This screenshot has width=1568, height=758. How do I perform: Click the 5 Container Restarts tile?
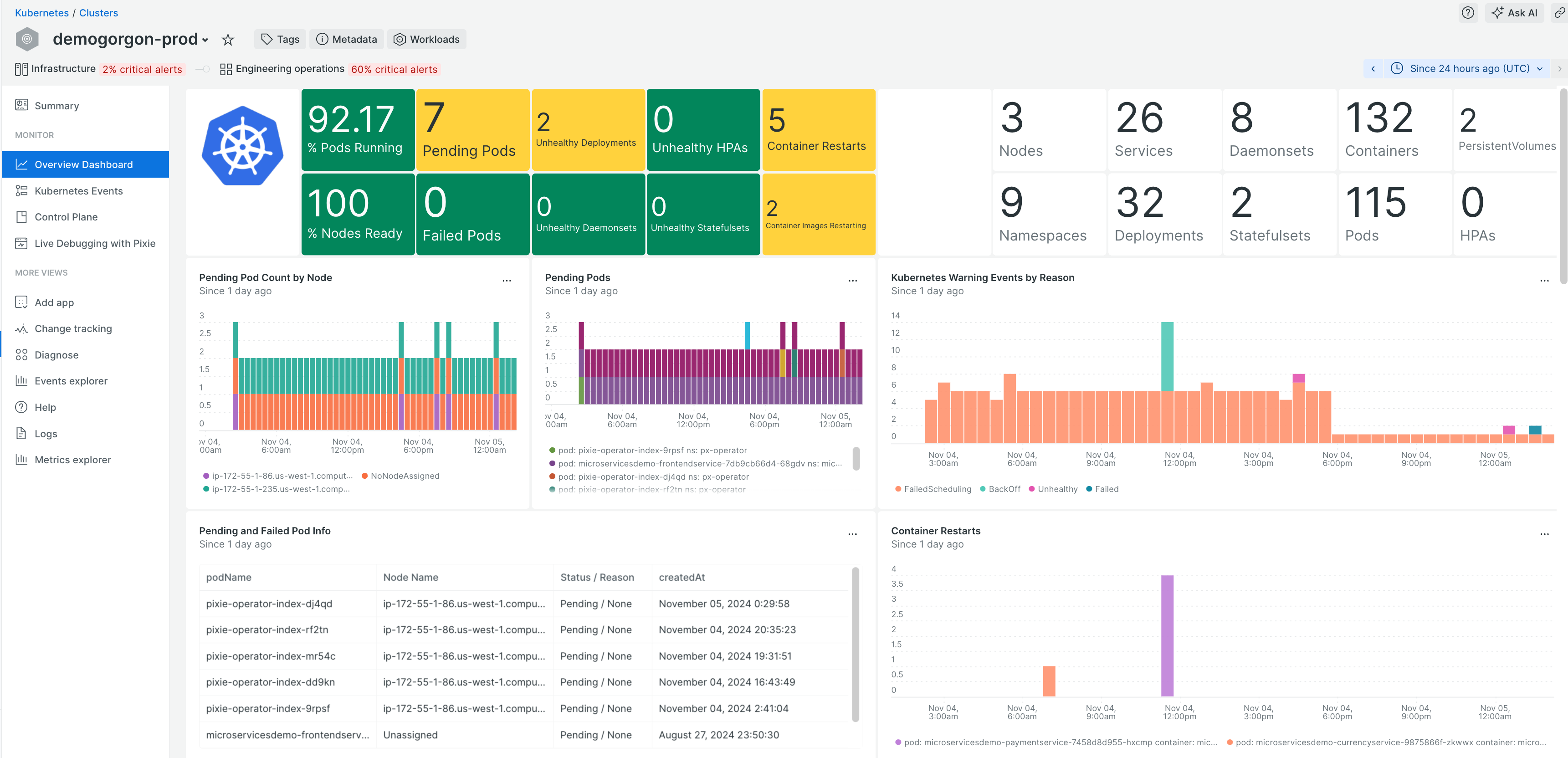[x=818, y=130]
